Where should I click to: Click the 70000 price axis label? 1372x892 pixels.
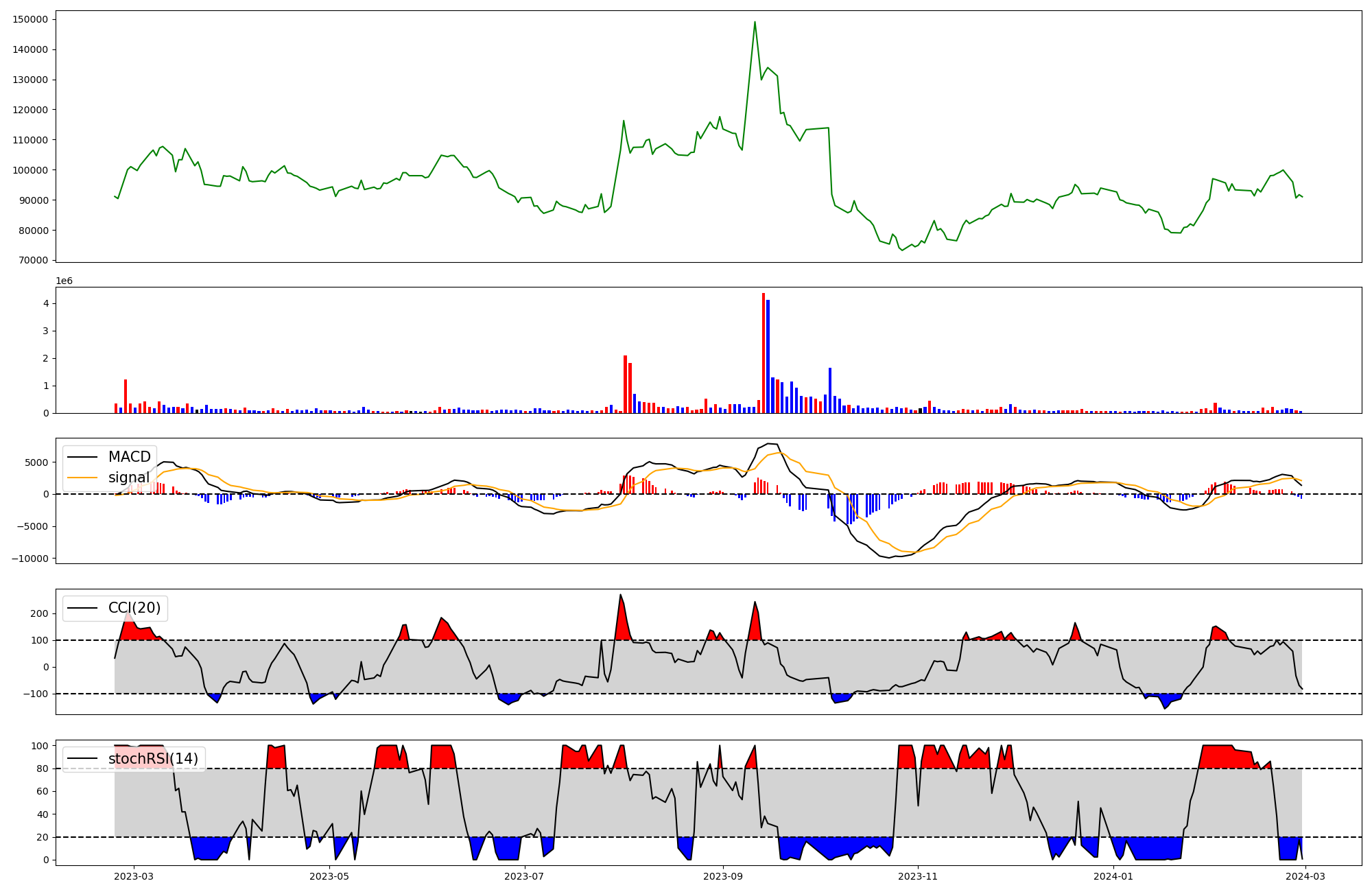pos(32,261)
